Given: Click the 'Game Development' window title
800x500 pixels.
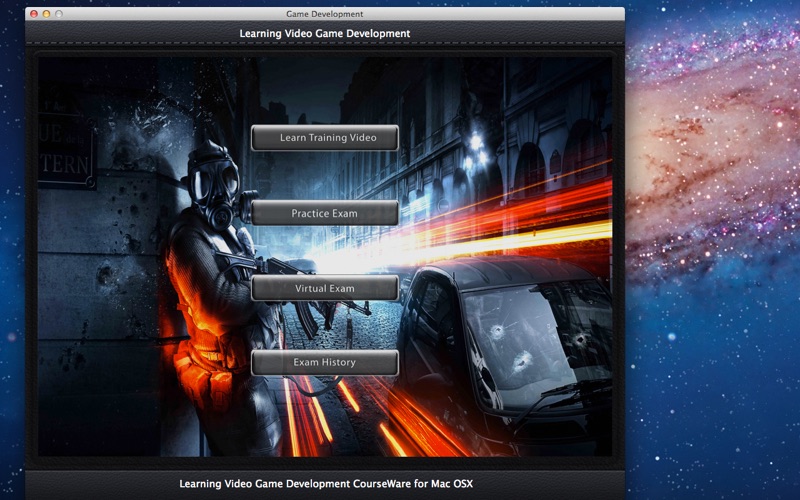Looking at the screenshot, I should 324,14.
